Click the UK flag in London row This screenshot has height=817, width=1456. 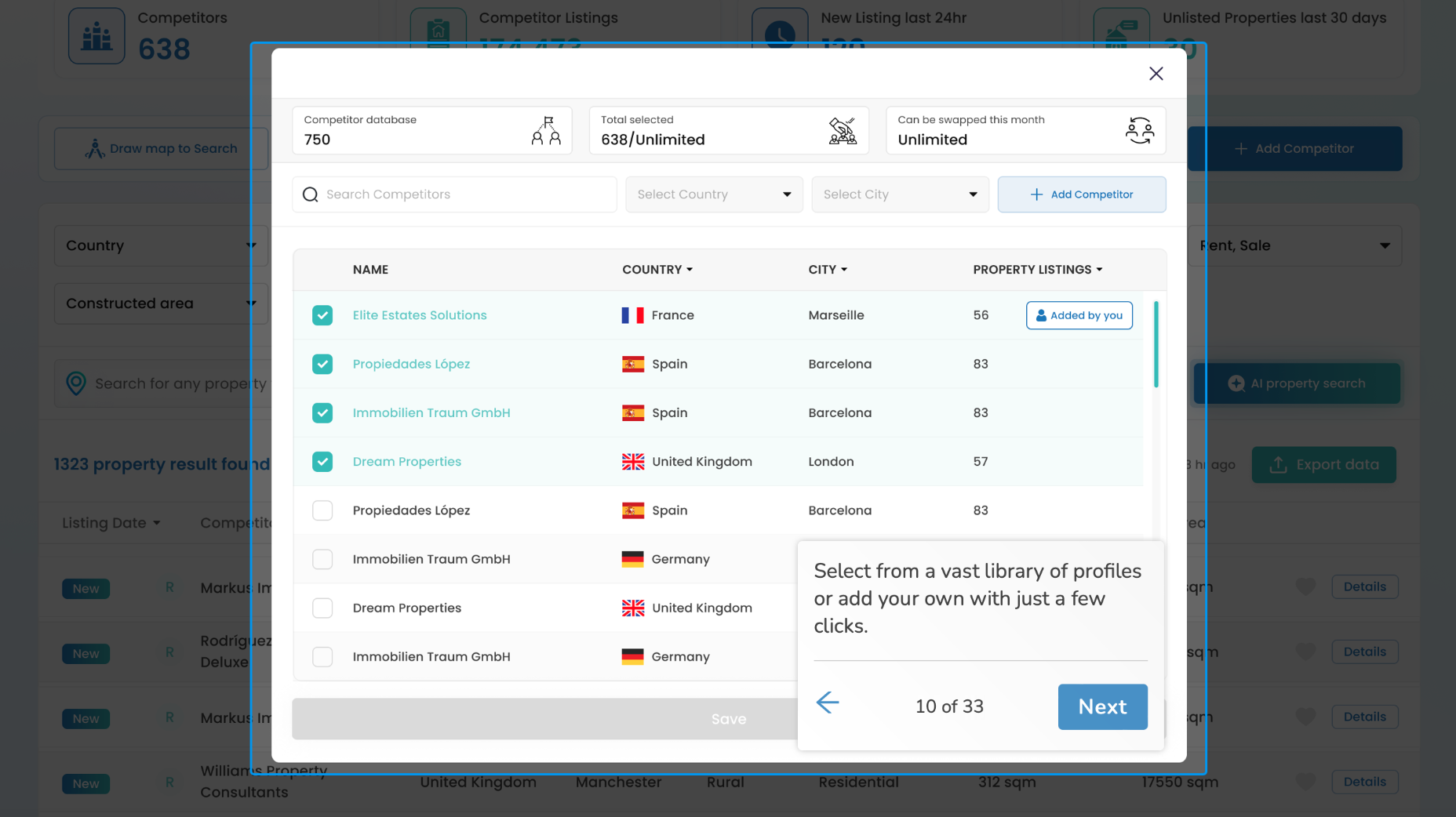(633, 462)
